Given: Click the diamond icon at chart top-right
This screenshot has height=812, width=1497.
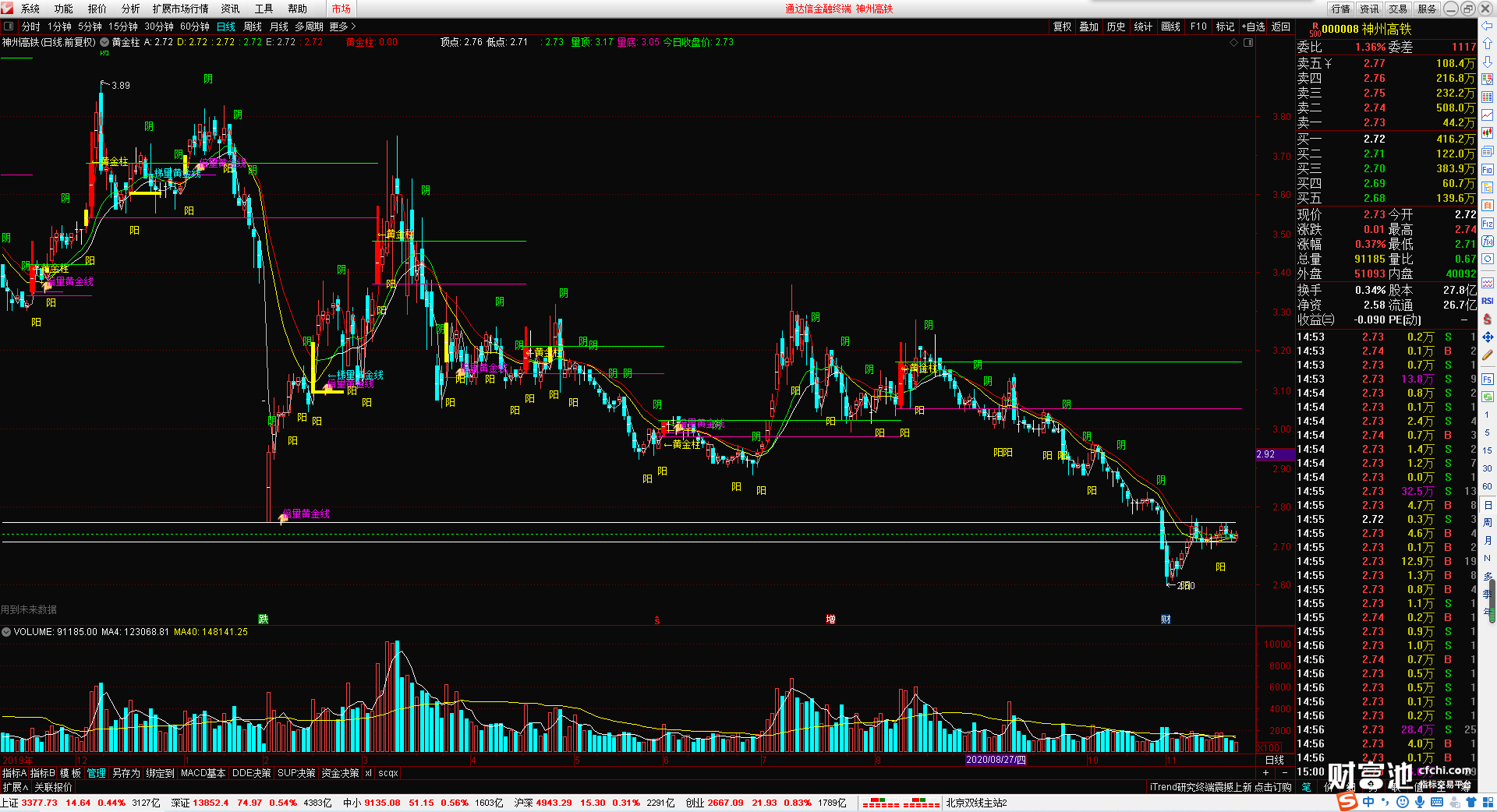Looking at the screenshot, I should click(x=1234, y=42).
